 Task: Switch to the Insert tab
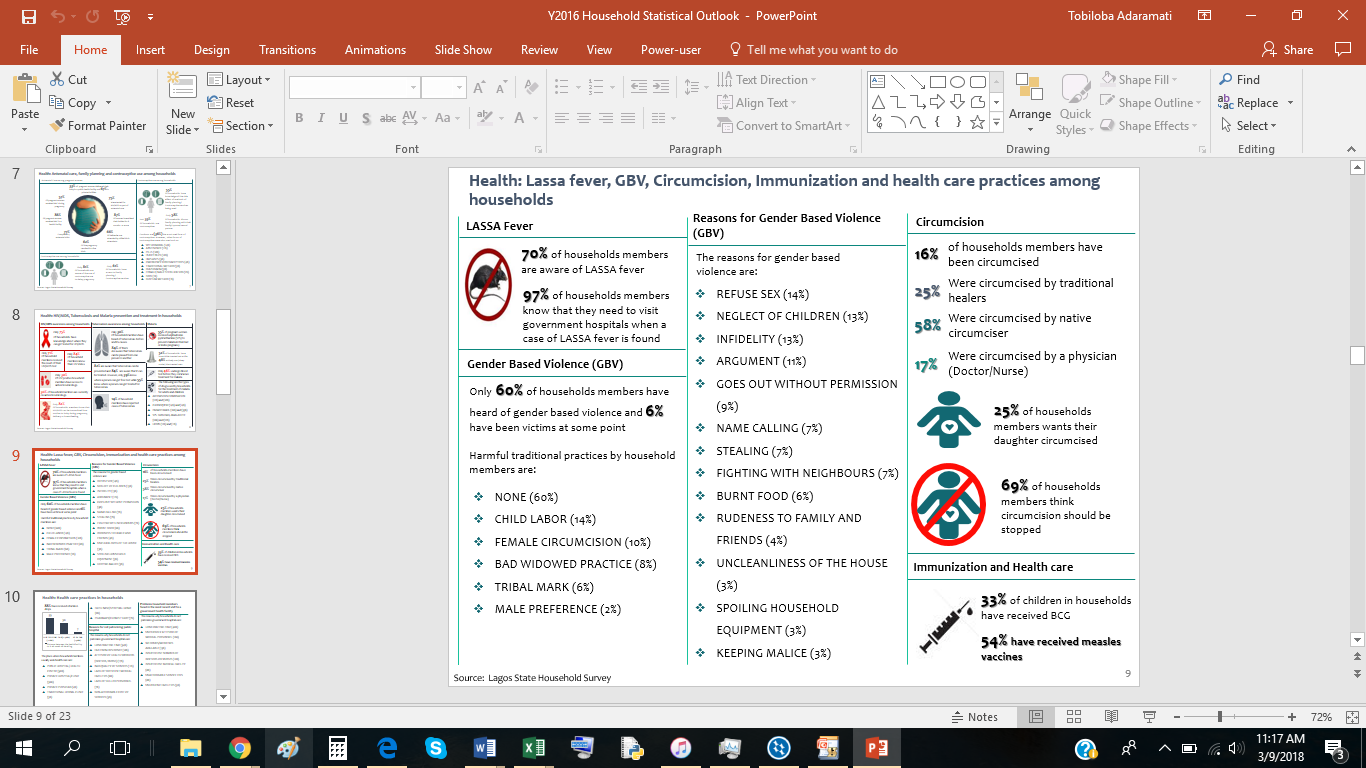point(151,50)
